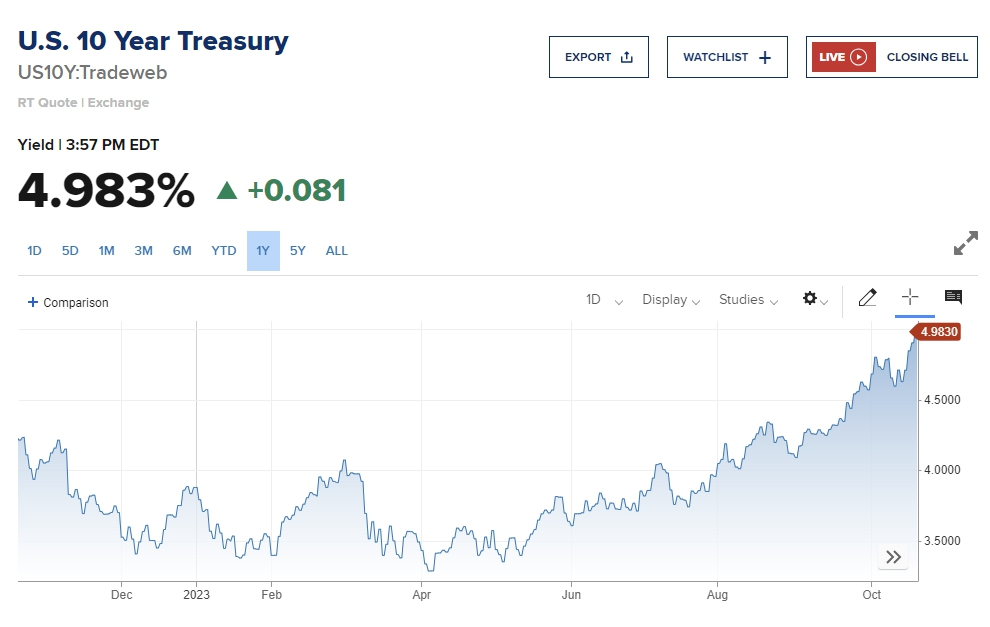Image resolution: width=990 pixels, height=627 pixels.
Task: Open chart settings gear icon
Action: [810, 299]
